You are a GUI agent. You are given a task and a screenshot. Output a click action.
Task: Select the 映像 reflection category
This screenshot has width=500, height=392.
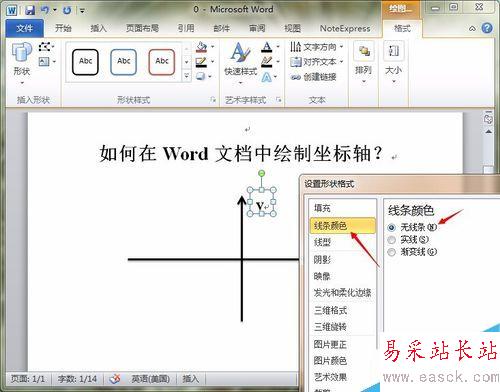pos(343,276)
